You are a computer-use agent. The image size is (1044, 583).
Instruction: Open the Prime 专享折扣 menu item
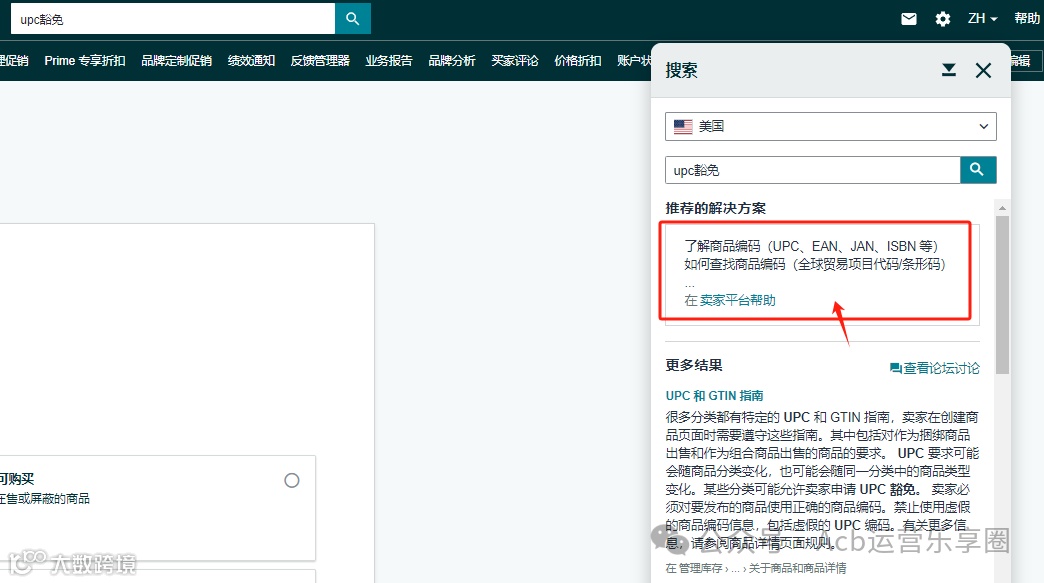click(x=85, y=61)
